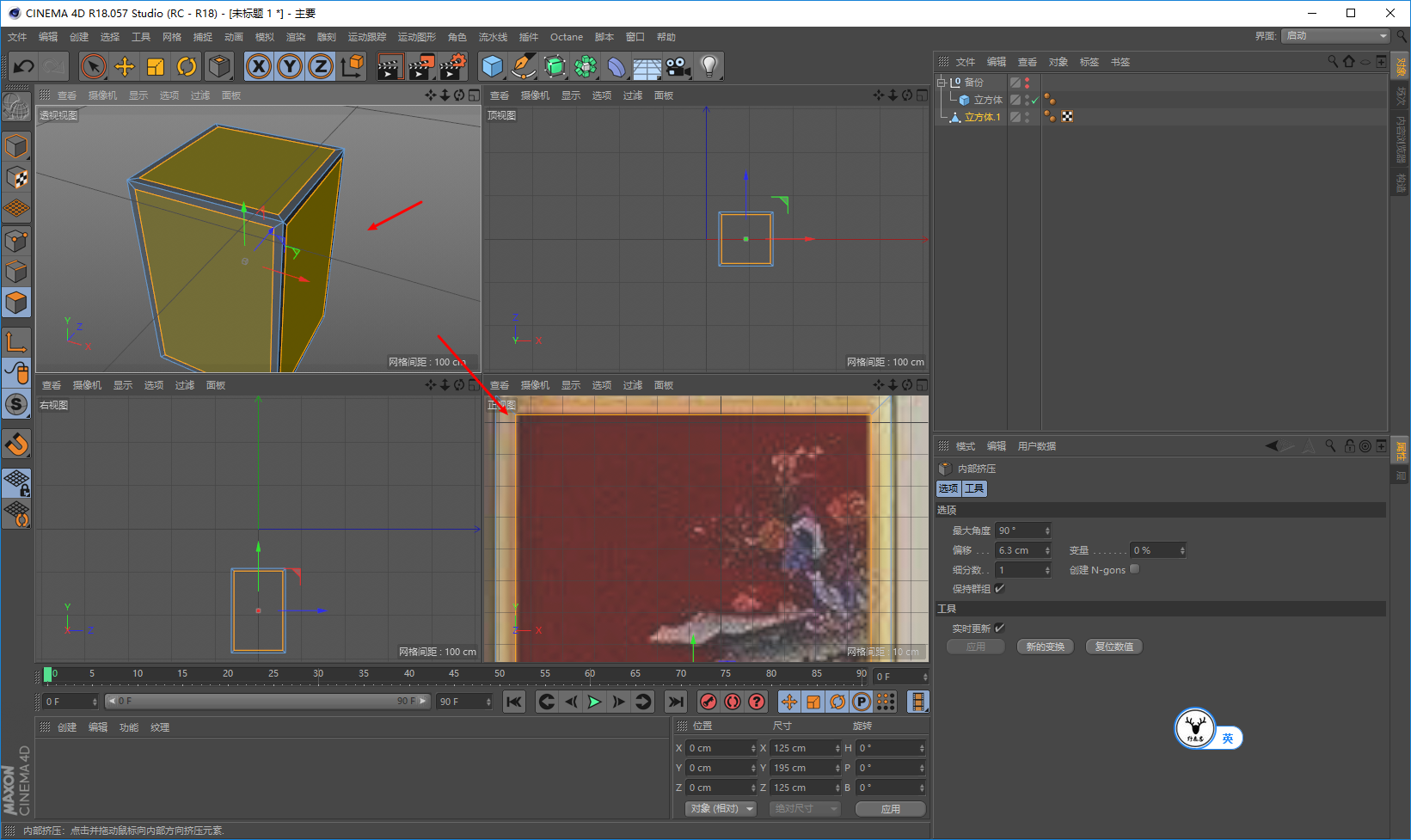This screenshot has width=1411, height=840.
Task: Click the 新的变换 button
Action: pos(1046,647)
